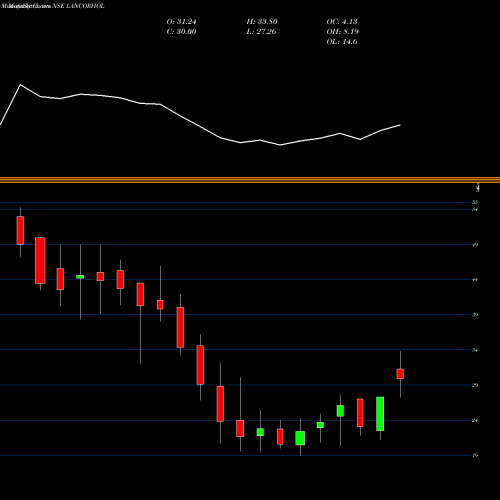The width and height of the screenshot is (500, 500).
Task: Click the 49 price axis label
Action: 475,245
